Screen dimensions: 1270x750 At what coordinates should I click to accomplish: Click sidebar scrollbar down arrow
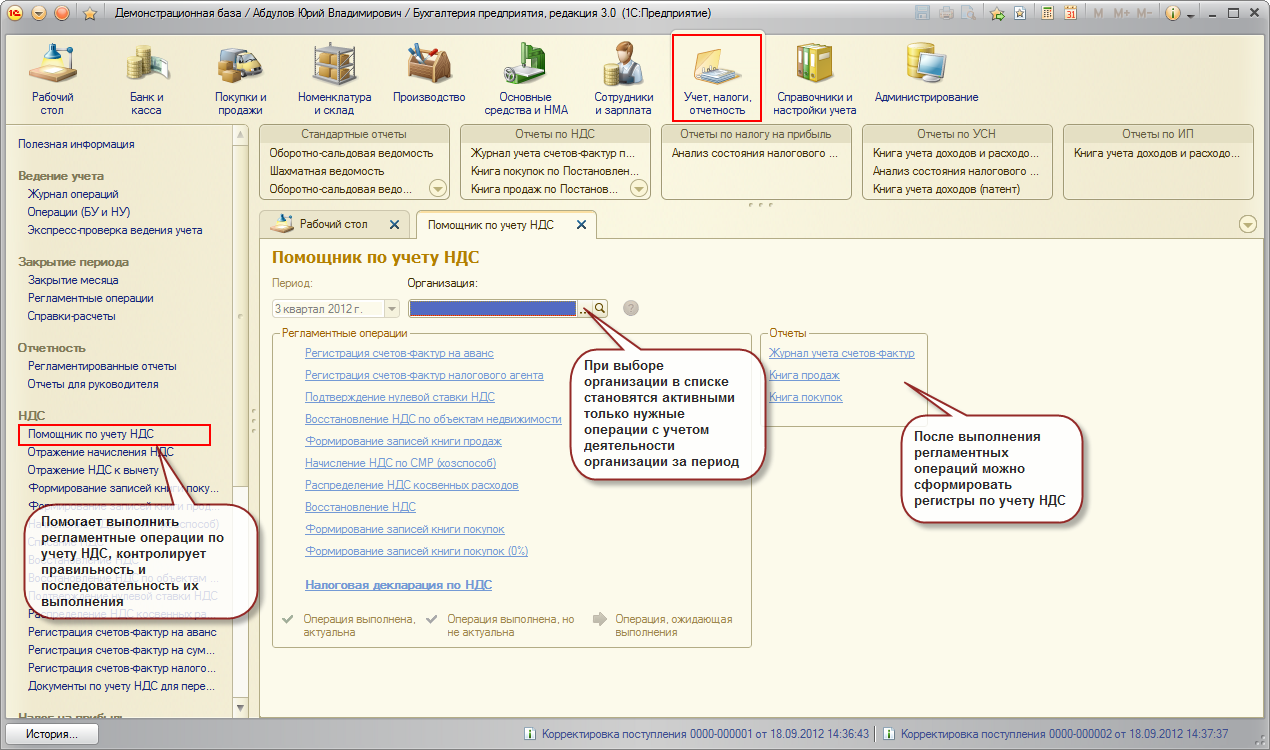(240, 708)
